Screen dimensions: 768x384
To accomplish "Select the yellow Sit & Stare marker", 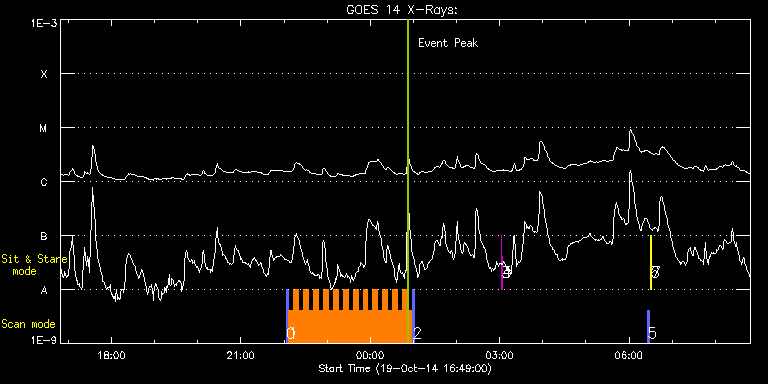I will point(651,263).
